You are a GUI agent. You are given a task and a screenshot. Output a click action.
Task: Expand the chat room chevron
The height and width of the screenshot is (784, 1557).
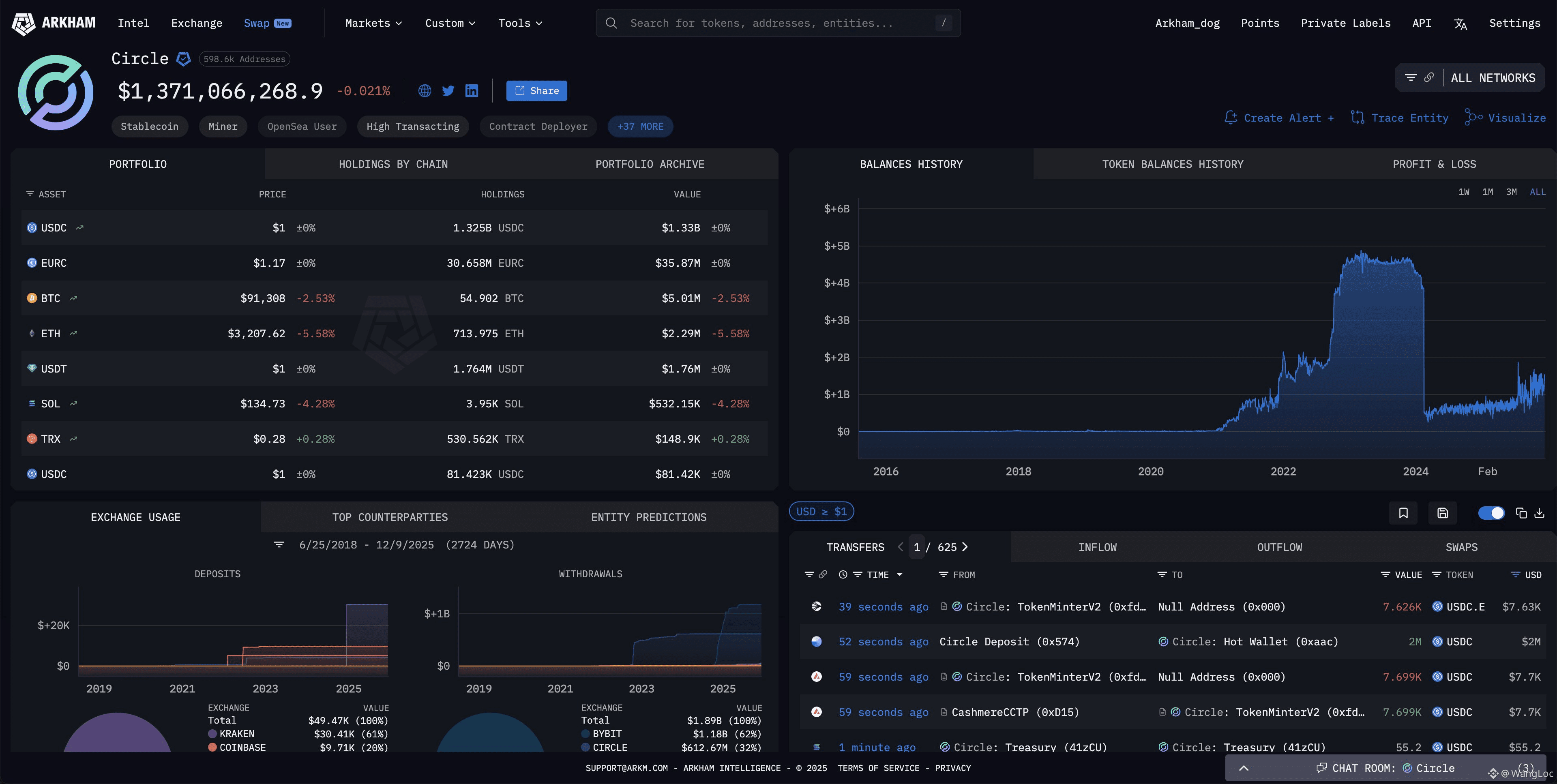pos(1243,768)
